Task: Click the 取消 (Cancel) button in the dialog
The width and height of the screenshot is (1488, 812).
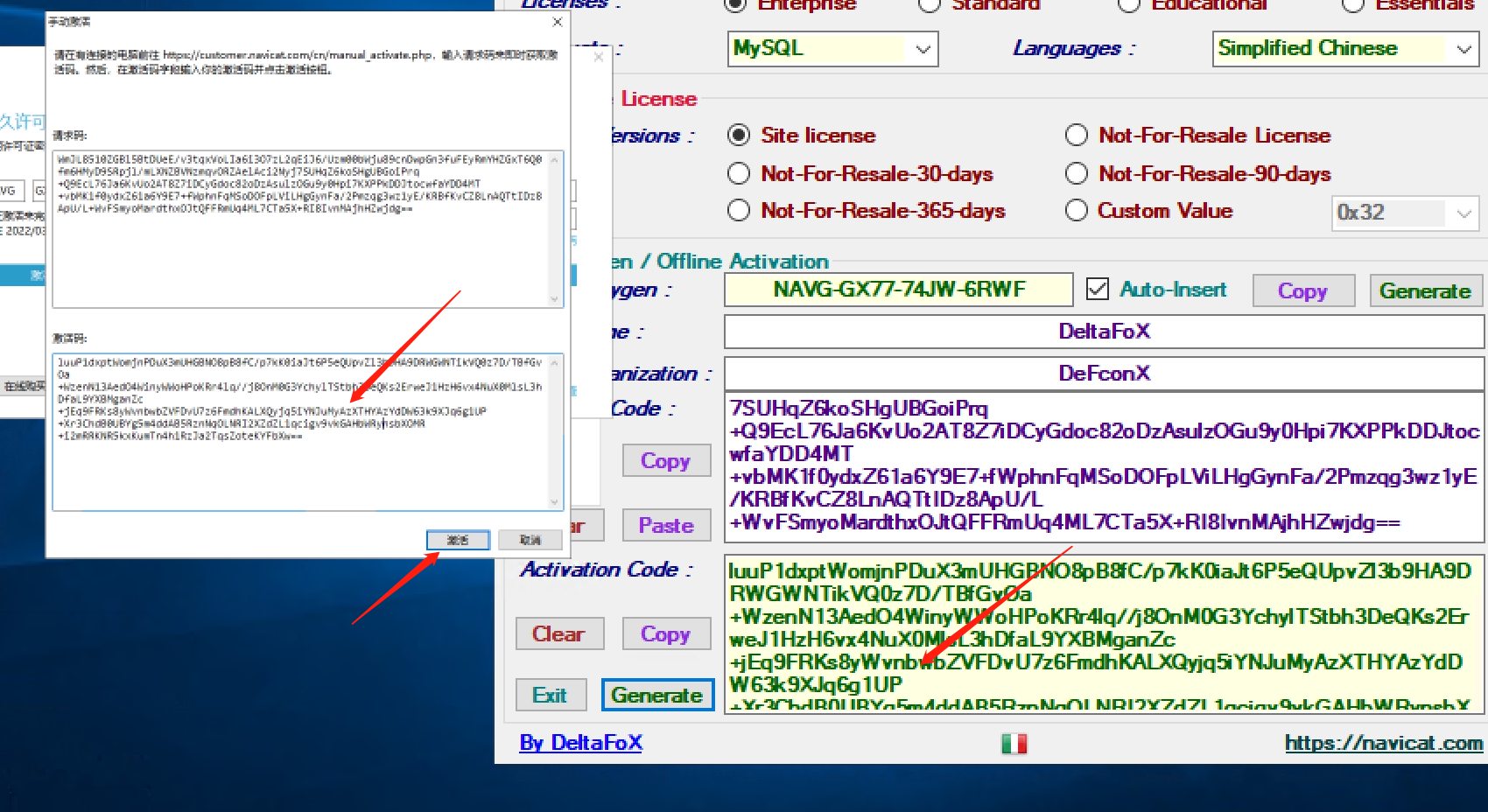Action: [x=530, y=540]
